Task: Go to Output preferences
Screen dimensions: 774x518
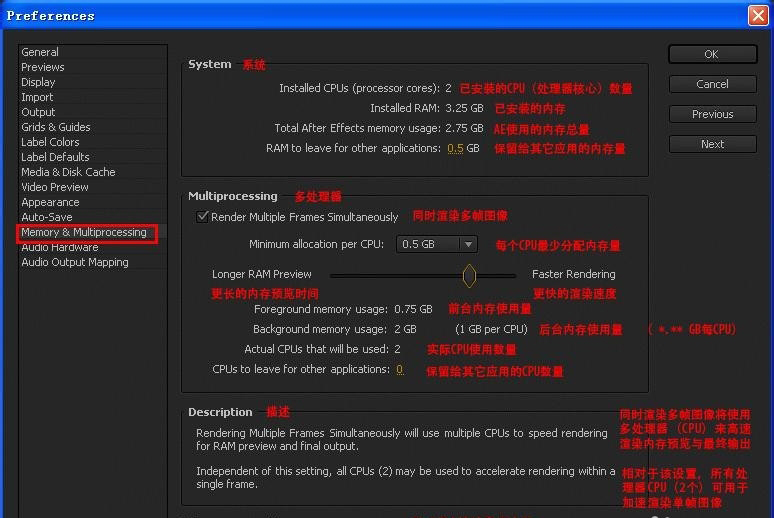Action: 38,112
